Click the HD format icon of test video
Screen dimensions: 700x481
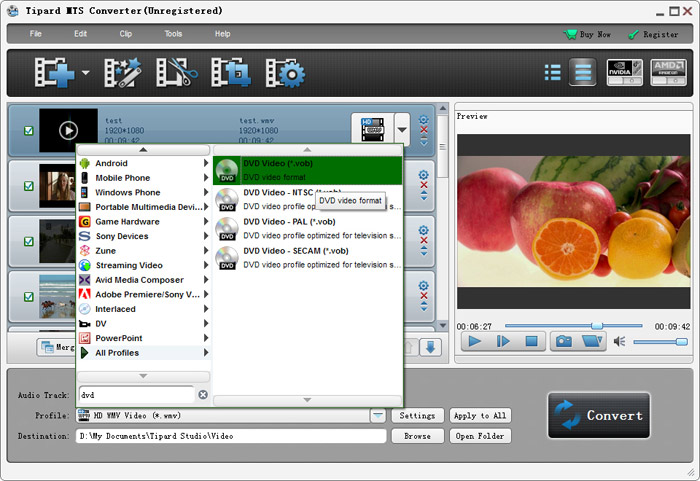point(372,129)
